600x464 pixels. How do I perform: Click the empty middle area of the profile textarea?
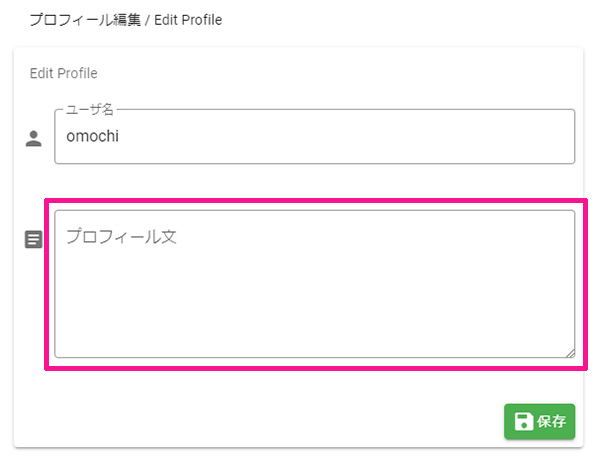point(315,295)
